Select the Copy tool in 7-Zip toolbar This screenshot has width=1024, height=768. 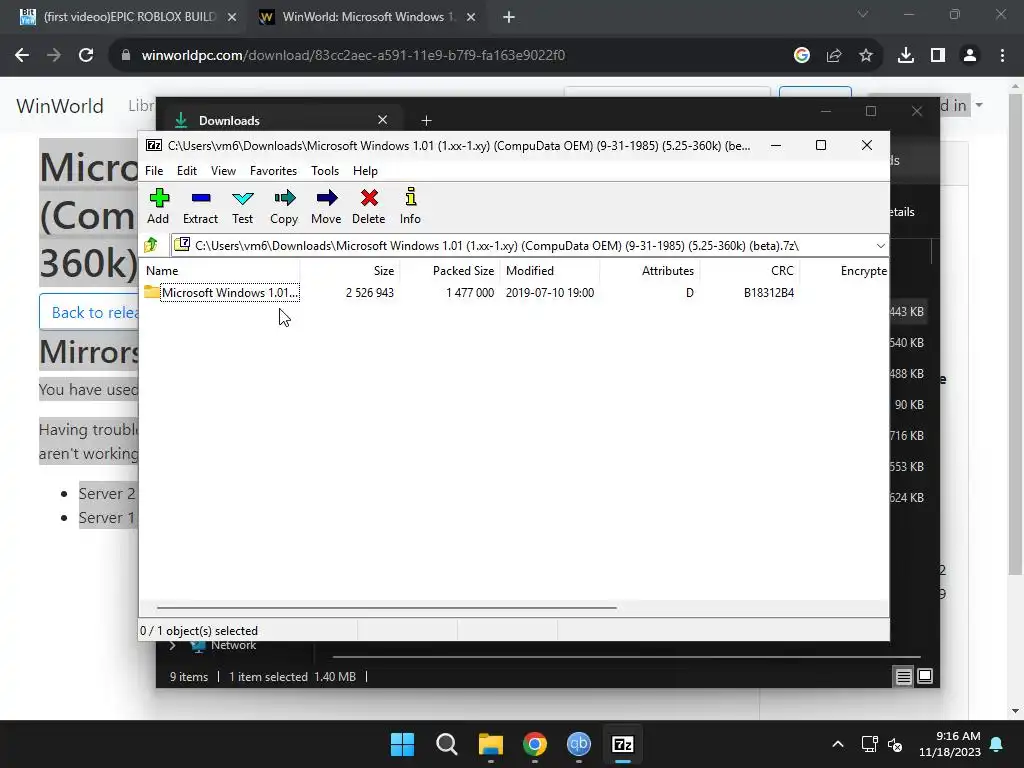click(284, 206)
